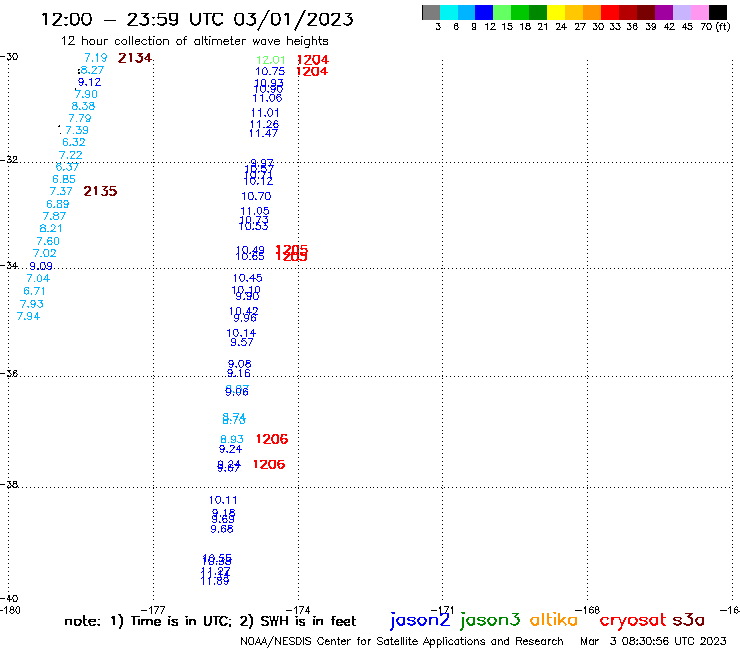This screenshot has width=740, height=650.
Task: Click the orange 30 ft legend swatch
Action: click(x=592, y=12)
